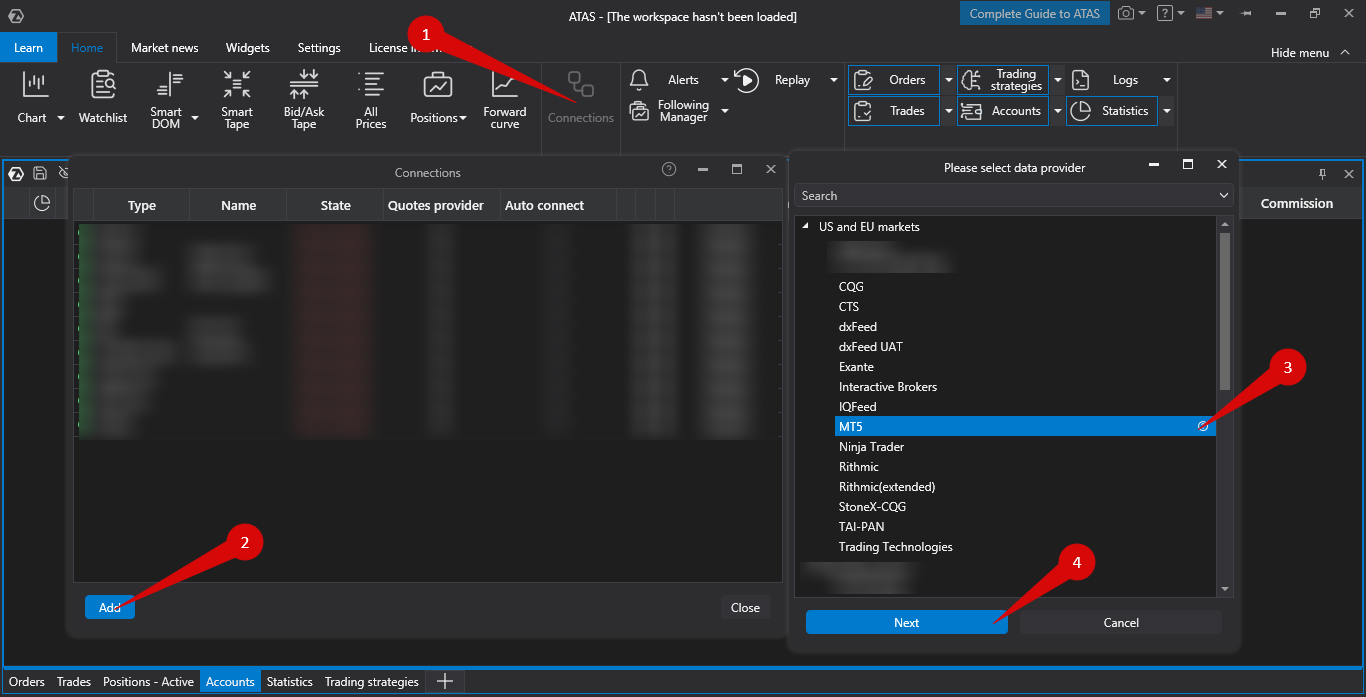Screen dimensions: 1366x697
Task: Expand Logs dropdown arrow
Action: [1166, 80]
